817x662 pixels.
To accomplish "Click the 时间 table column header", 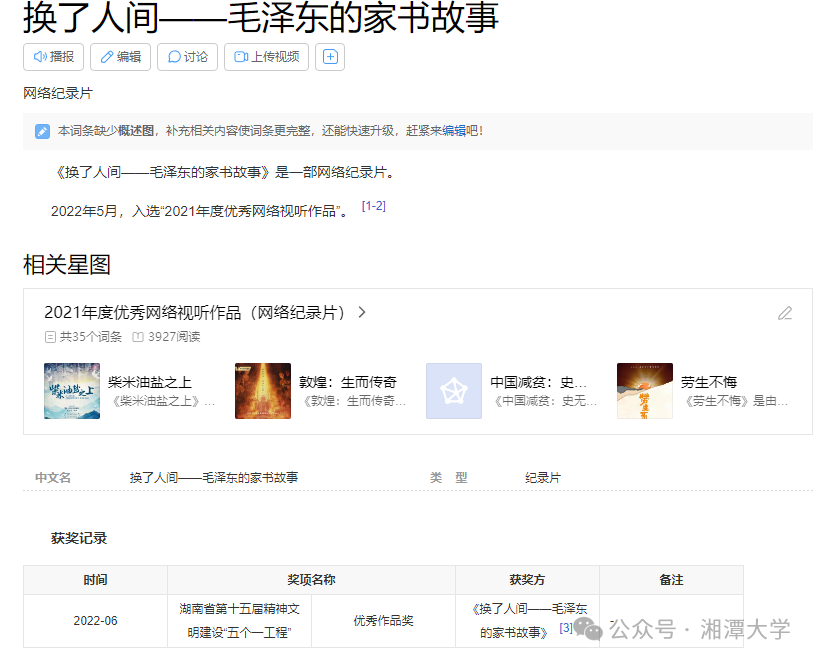I will click(95, 580).
